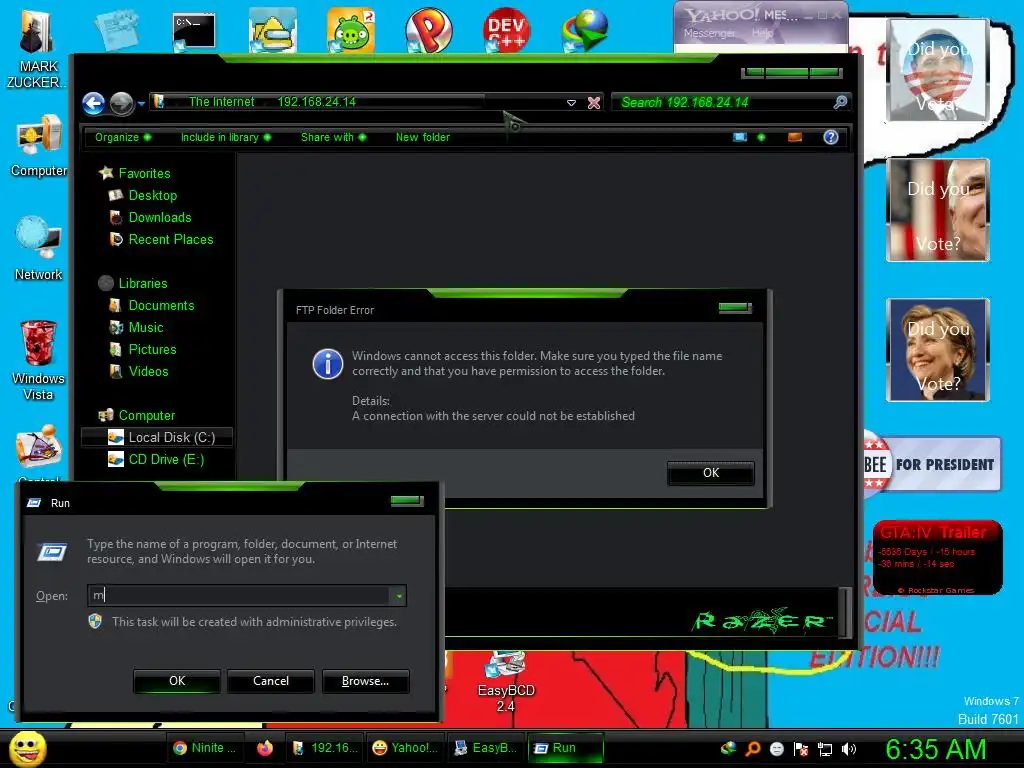This screenshot has height=768, width=1024.
Task: Open Explorer help with the question mark
Action: tap(831, 137)
